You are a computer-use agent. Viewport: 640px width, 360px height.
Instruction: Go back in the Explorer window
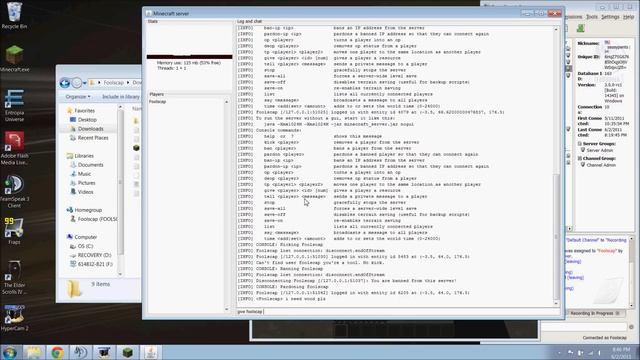(64, 83)
